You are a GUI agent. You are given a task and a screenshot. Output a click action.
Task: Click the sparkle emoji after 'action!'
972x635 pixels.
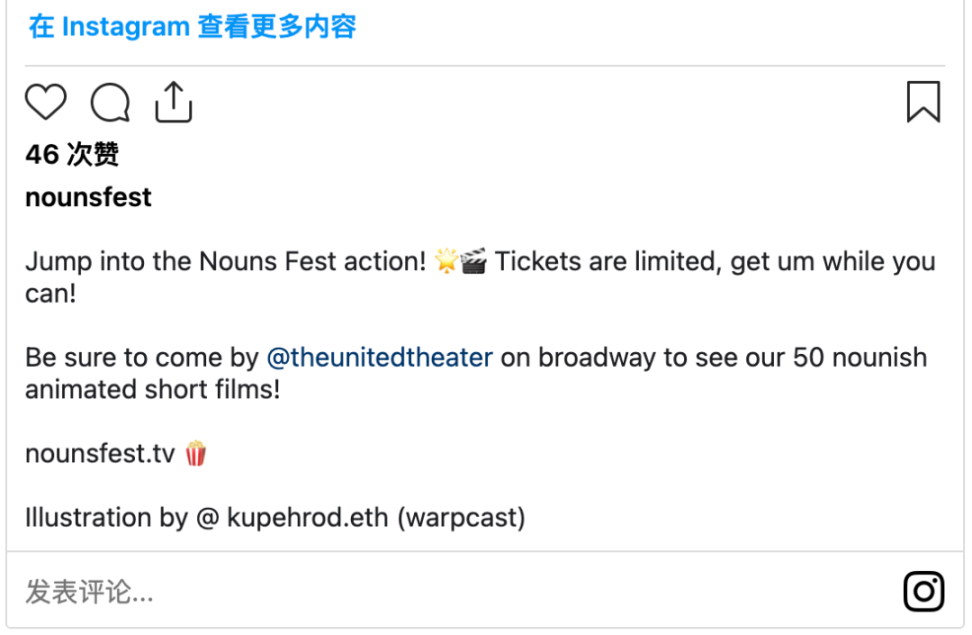447,258
